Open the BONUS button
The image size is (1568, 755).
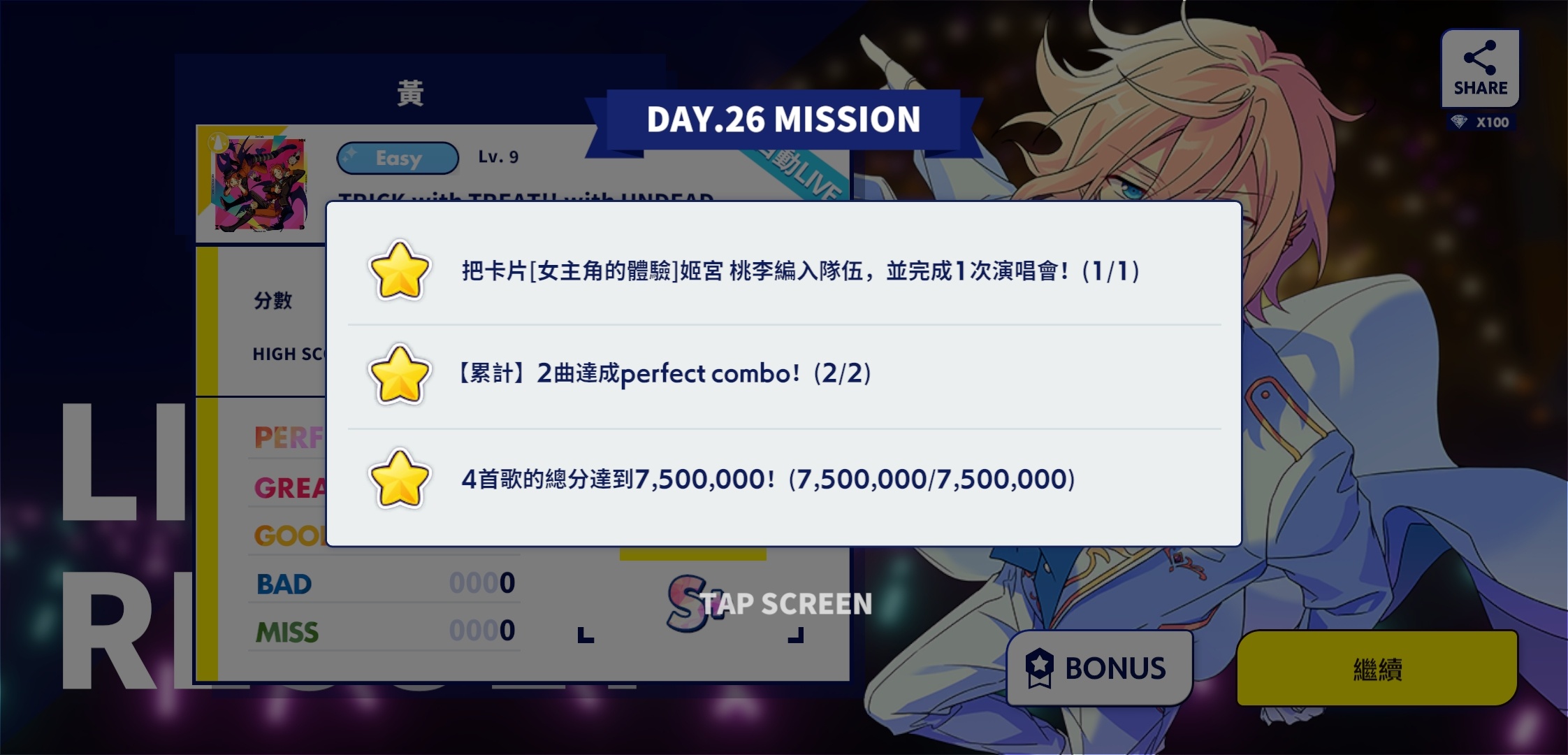click(1099, 668)
